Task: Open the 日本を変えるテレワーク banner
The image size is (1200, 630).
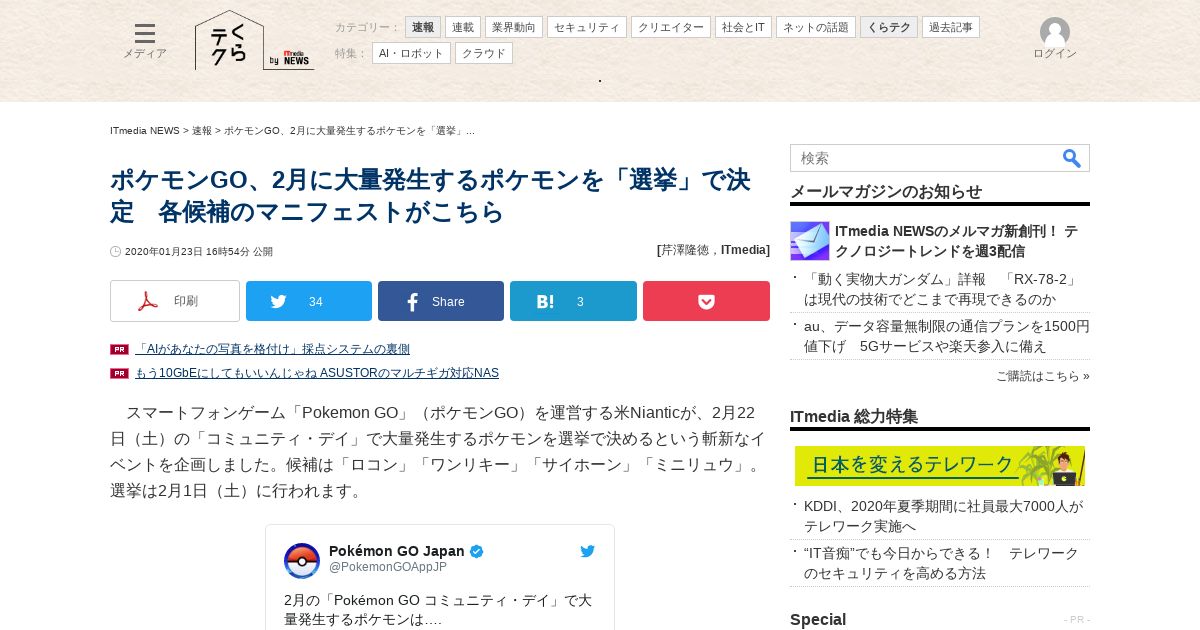Action: tap(940, 466)
